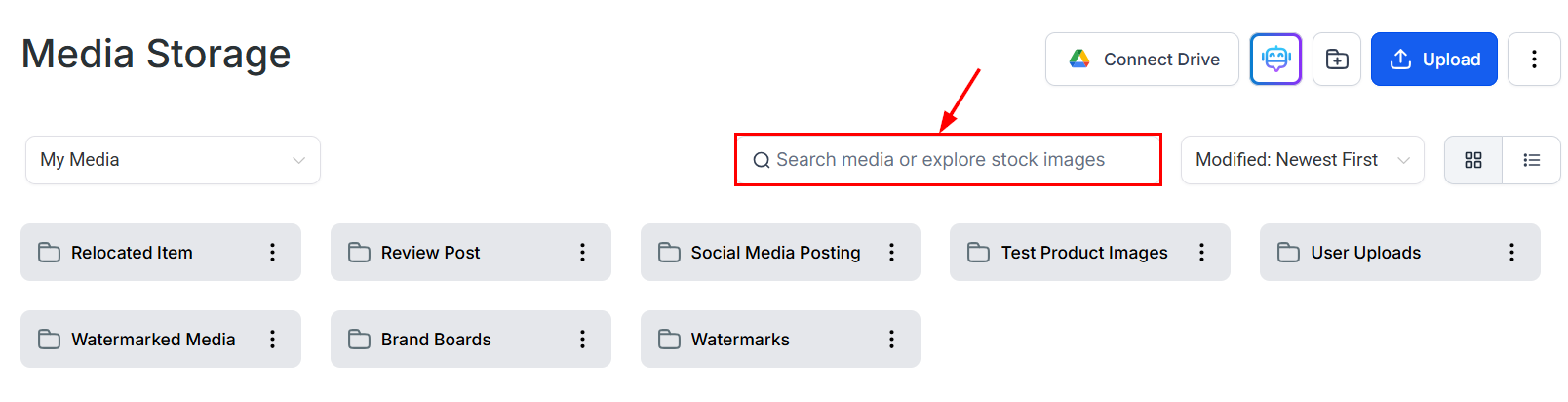Switch to list view

[x=1532, y=160]
